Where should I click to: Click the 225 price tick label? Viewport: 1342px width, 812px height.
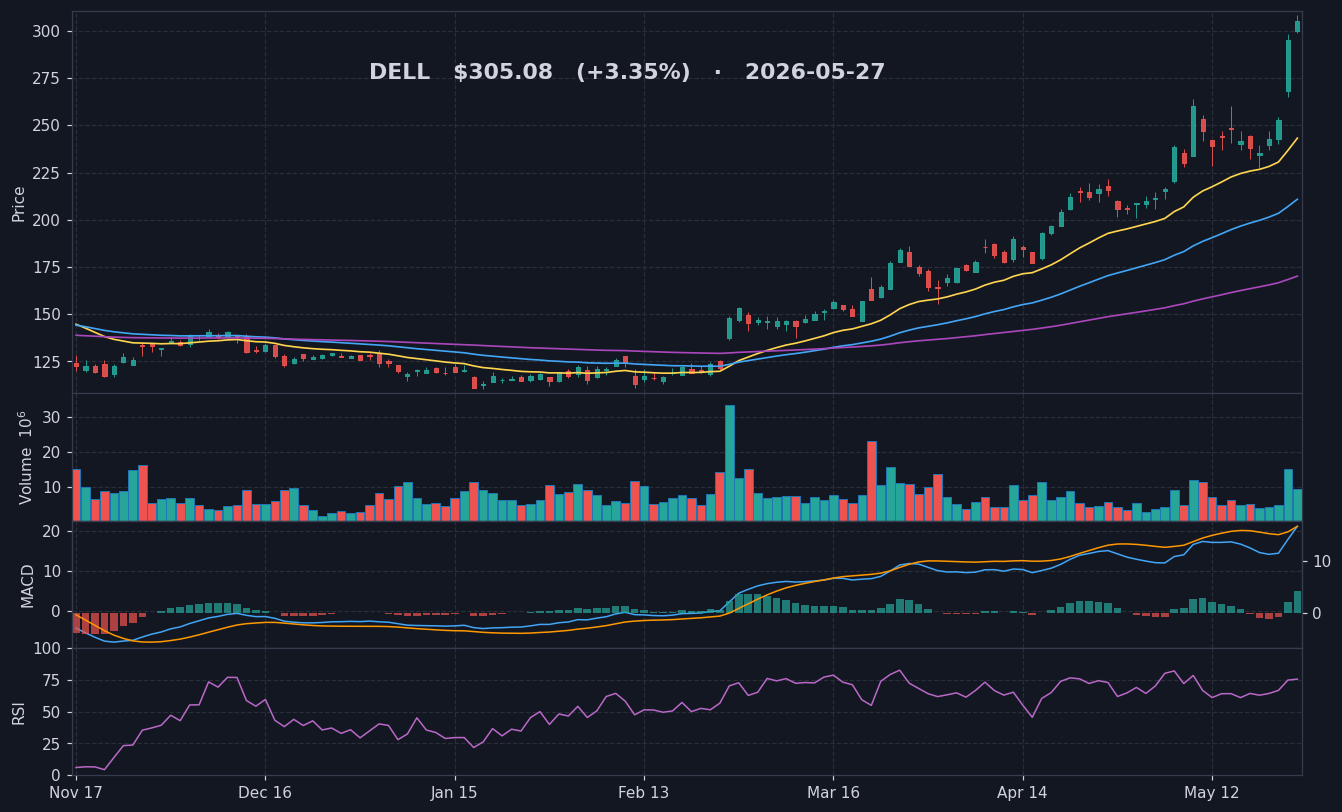pyautogui.click(x=46, y=173)
